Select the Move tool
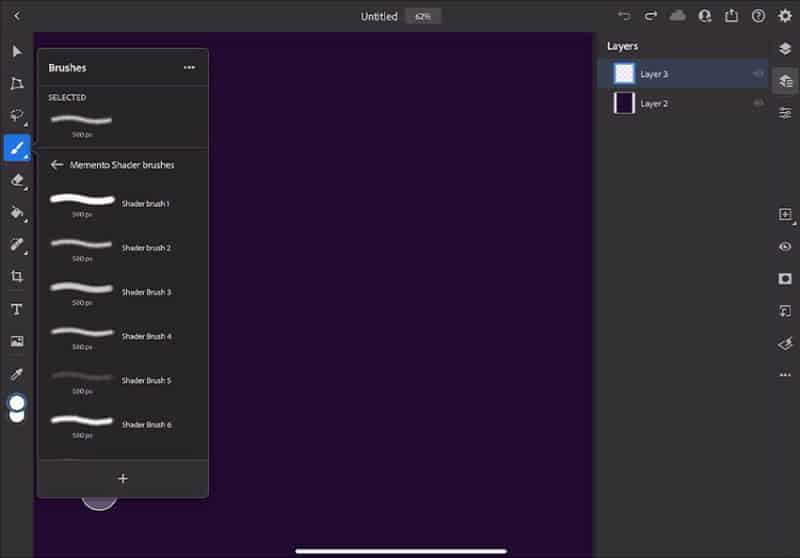The width and height of the screenshot is (800, 558). 17,52
